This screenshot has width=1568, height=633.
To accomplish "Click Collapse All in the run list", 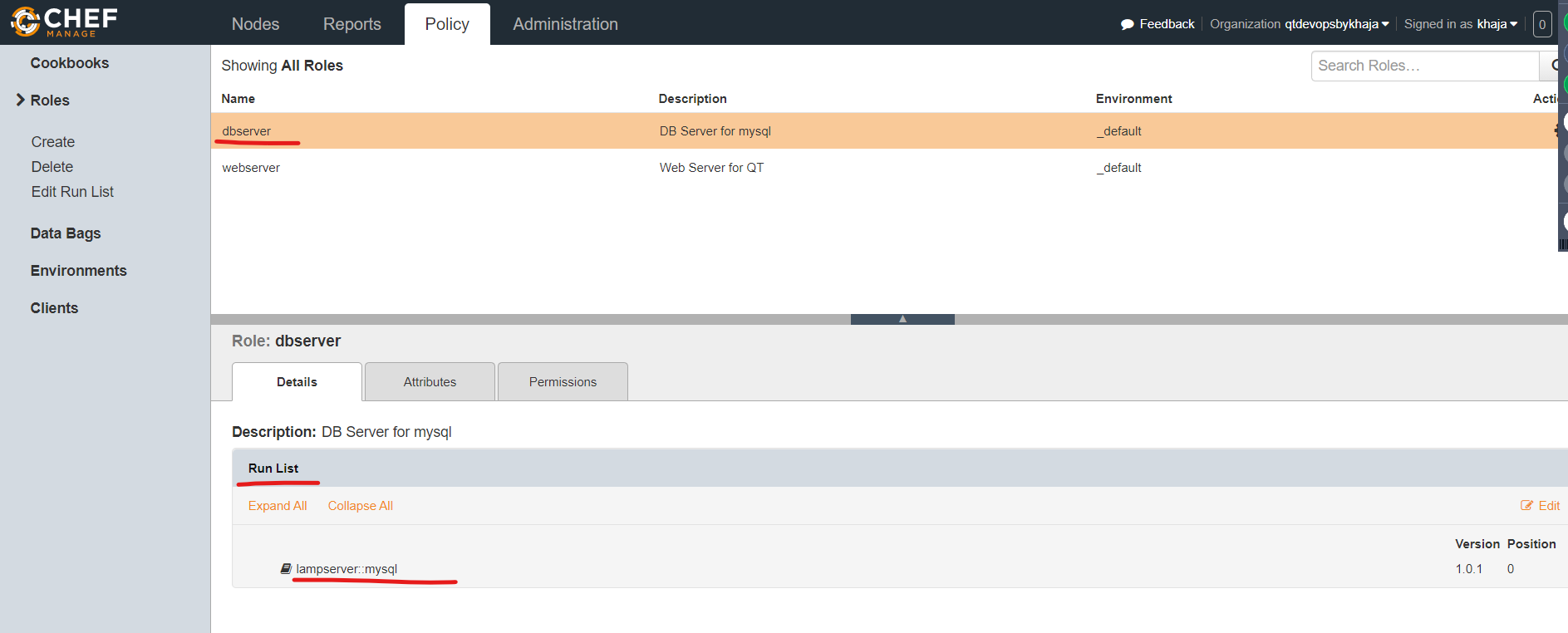I will [361, 506].
